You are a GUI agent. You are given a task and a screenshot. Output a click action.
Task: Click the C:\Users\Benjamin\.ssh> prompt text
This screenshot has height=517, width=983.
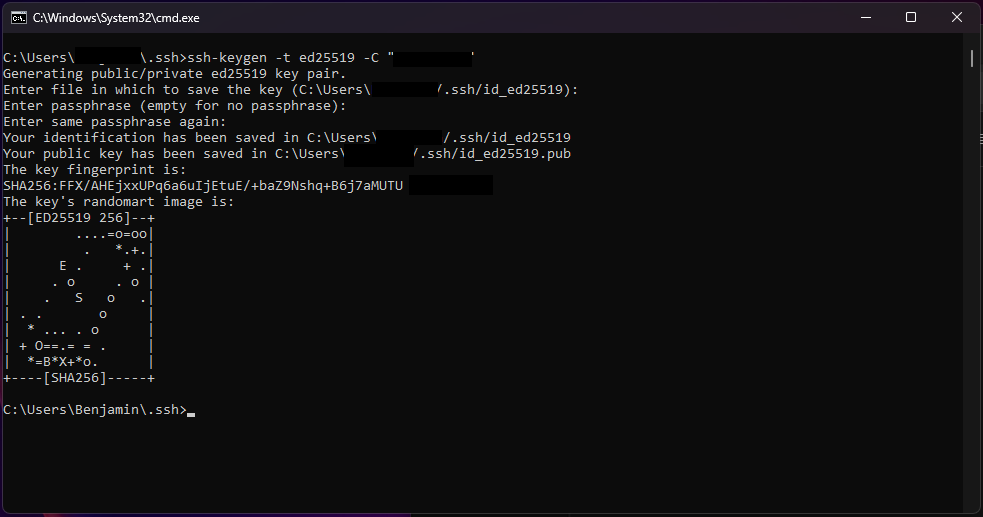(x=94, y=410)
